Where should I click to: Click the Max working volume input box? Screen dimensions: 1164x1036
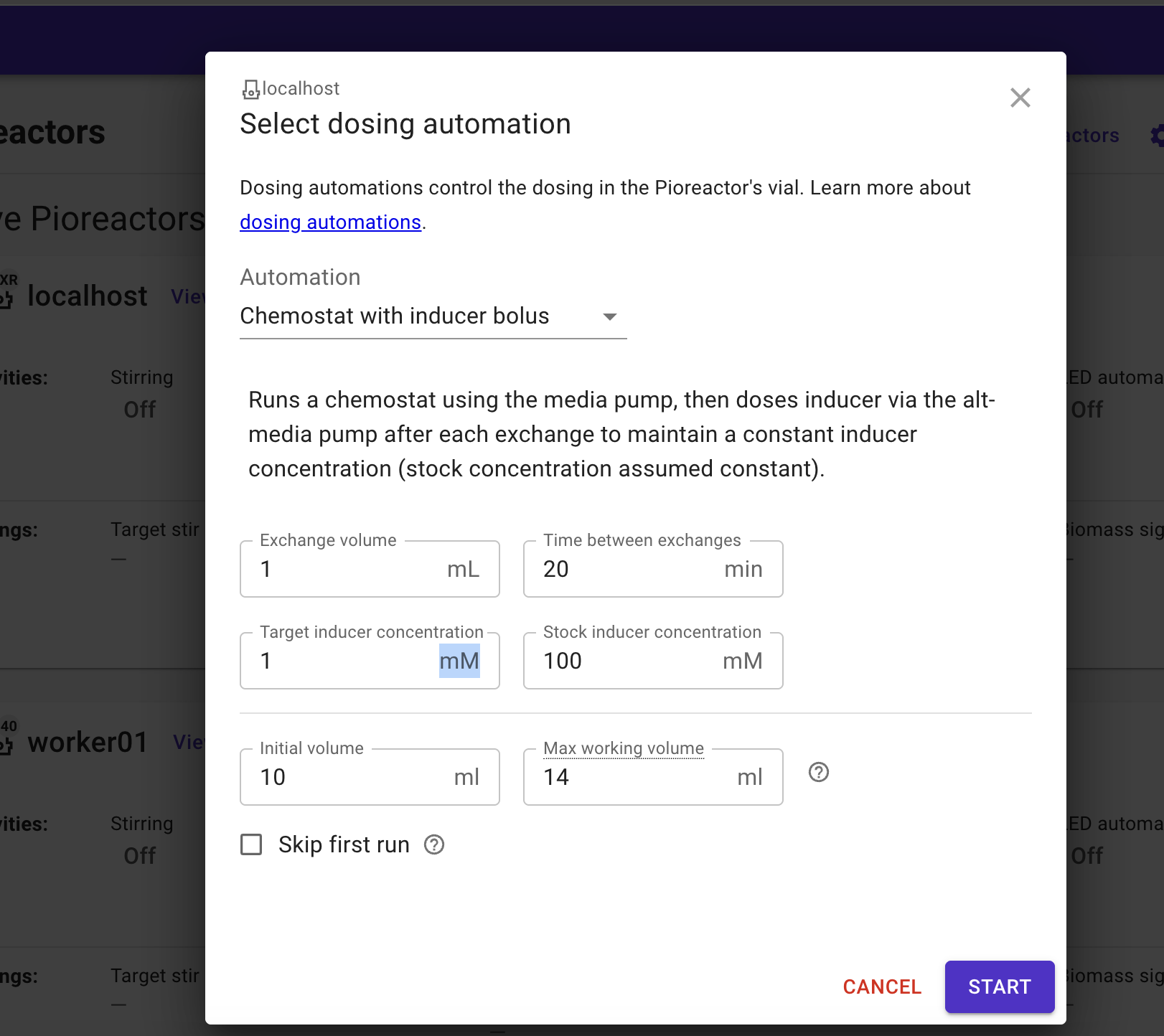coord(632,778)
